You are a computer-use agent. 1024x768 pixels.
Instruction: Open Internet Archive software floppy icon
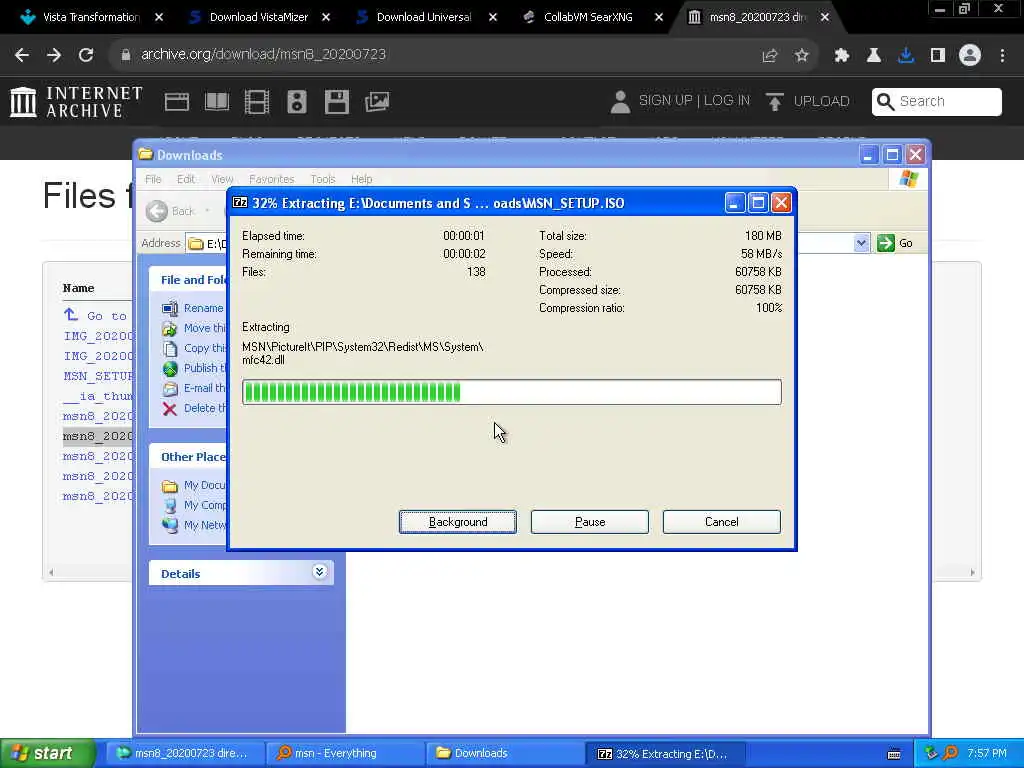(x=337, y=102)
